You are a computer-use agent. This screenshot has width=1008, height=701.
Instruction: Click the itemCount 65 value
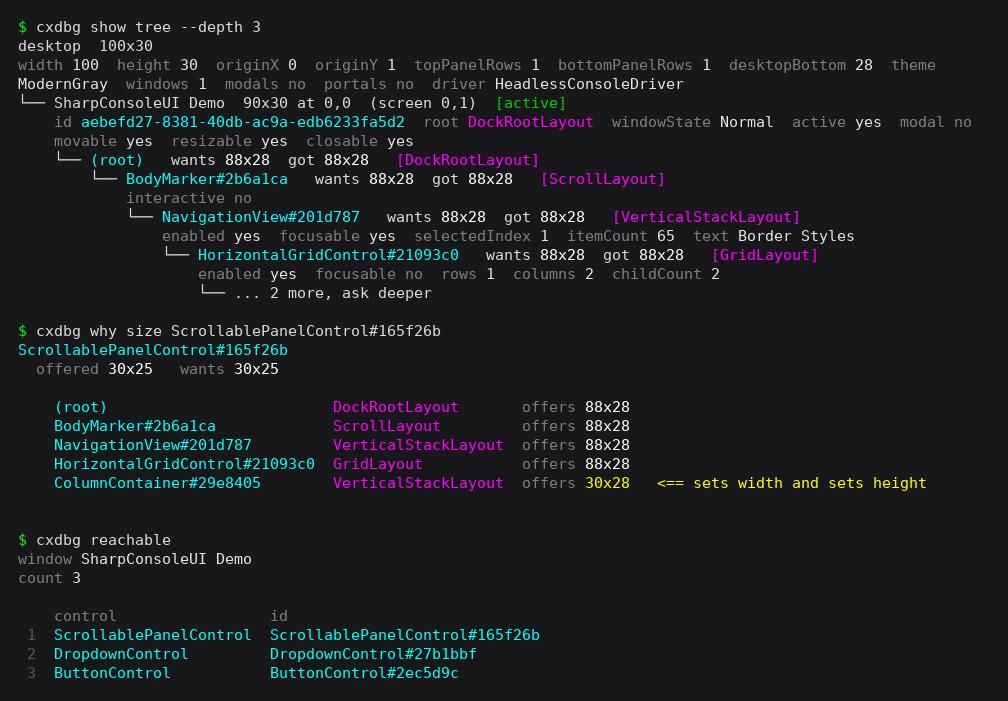click(x=665, y=236)
